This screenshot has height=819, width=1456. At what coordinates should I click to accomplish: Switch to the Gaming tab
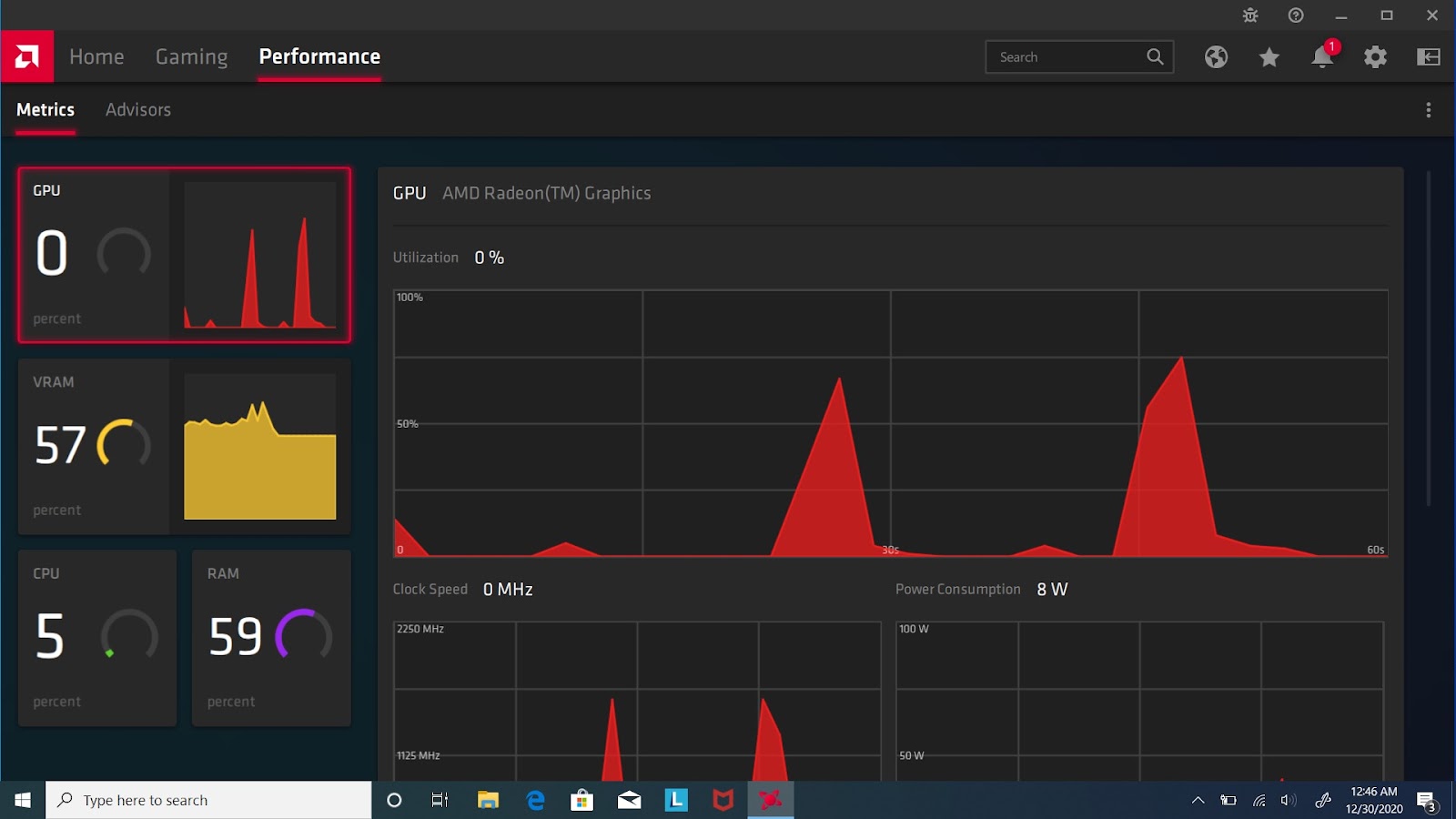191,56
